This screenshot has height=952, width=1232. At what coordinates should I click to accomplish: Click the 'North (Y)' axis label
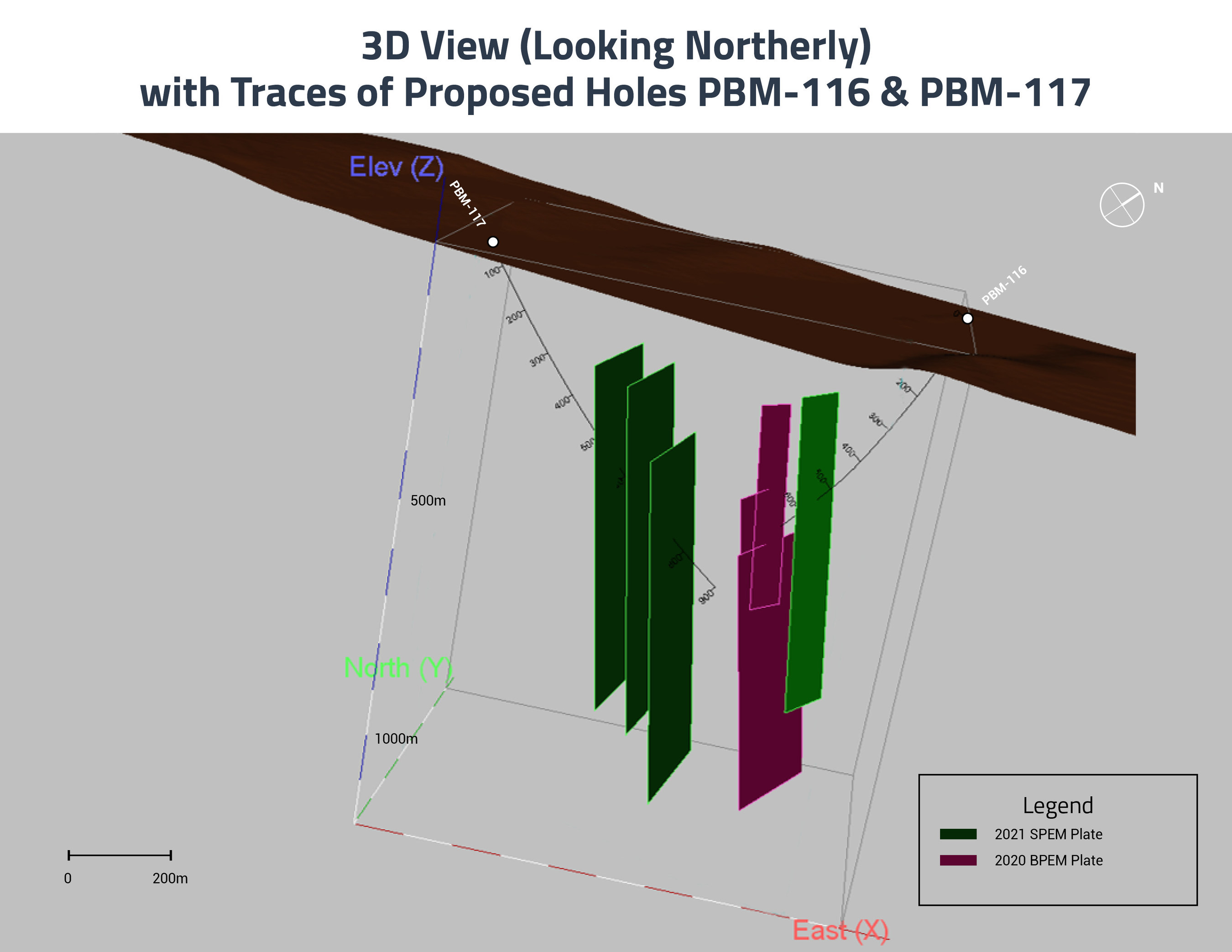[399, 668]
